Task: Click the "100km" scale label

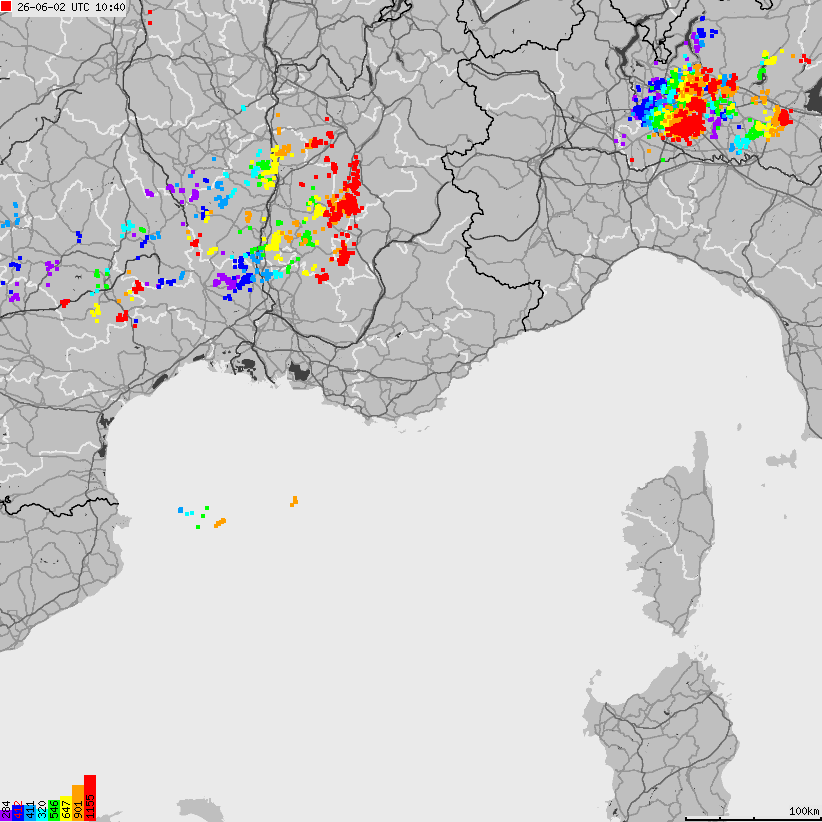Action: (805, 811)
